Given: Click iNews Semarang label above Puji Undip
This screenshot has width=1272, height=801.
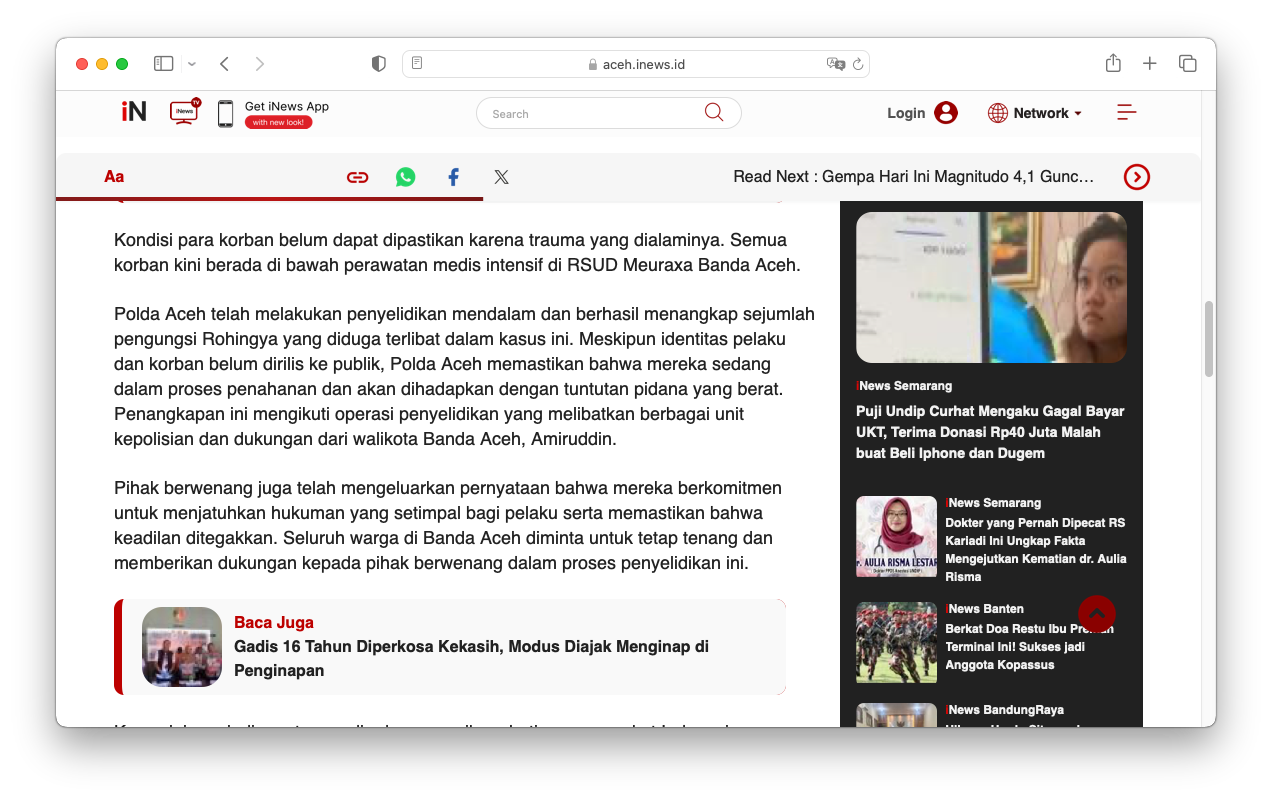Looking at the screenshot, I should (904, 386).
